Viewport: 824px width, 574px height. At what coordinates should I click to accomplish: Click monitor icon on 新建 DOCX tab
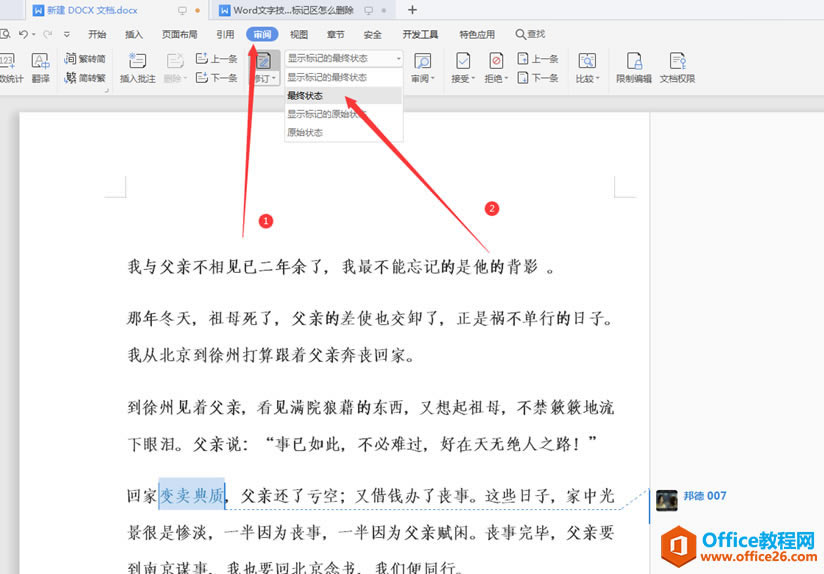click(182, 11)
